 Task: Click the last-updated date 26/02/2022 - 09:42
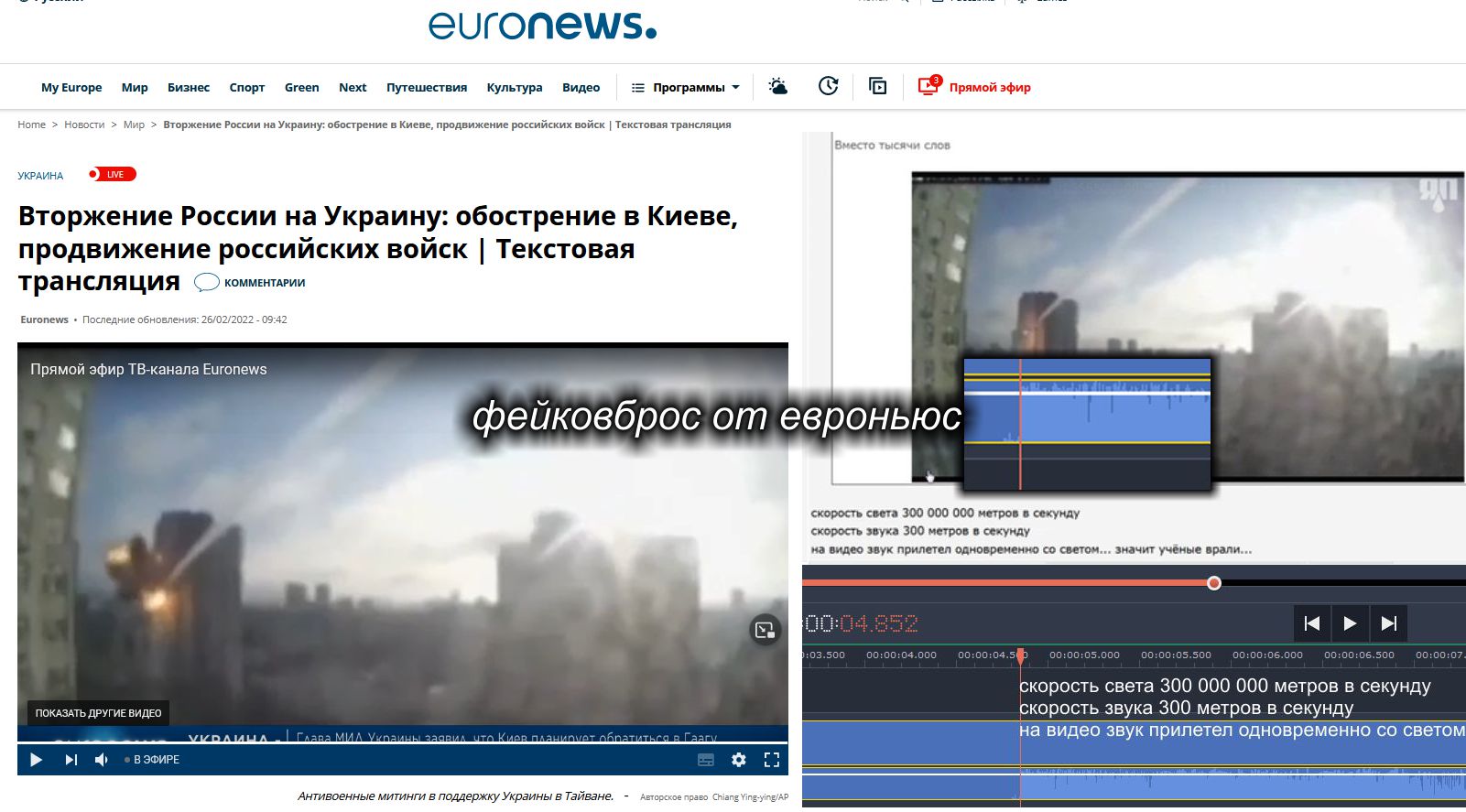pyautogui.click(x=244, y=319)
